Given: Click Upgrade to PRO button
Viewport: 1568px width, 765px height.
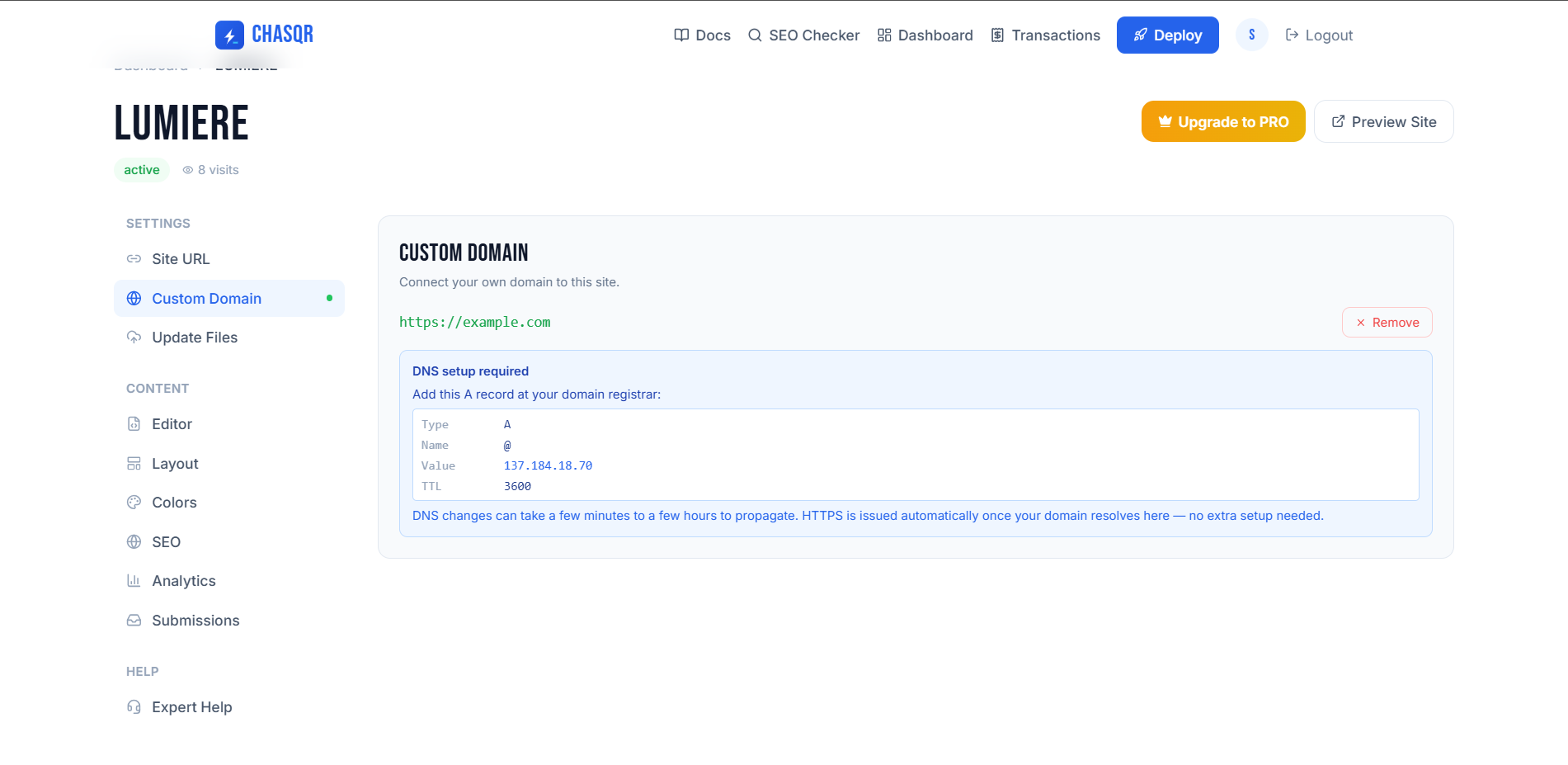Looking at the screenshot, I should [1223, 121].
